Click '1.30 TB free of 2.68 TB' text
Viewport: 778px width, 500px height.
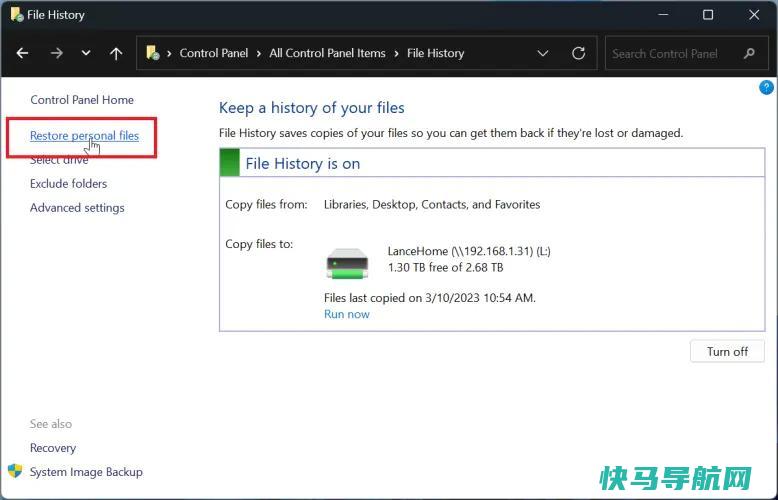pyautogui.click(x=445, y=267)
